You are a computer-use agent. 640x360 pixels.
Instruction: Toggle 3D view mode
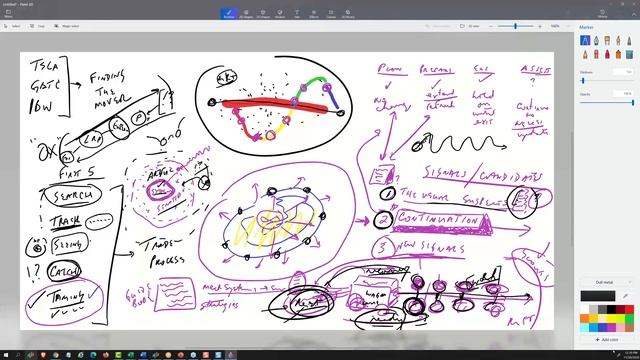(x=469, y=26)
